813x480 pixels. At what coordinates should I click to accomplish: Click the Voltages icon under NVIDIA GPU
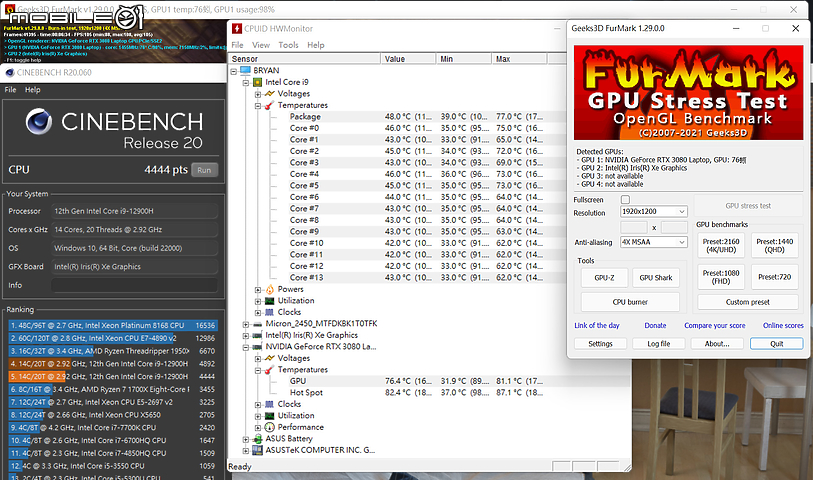point(270,358)
